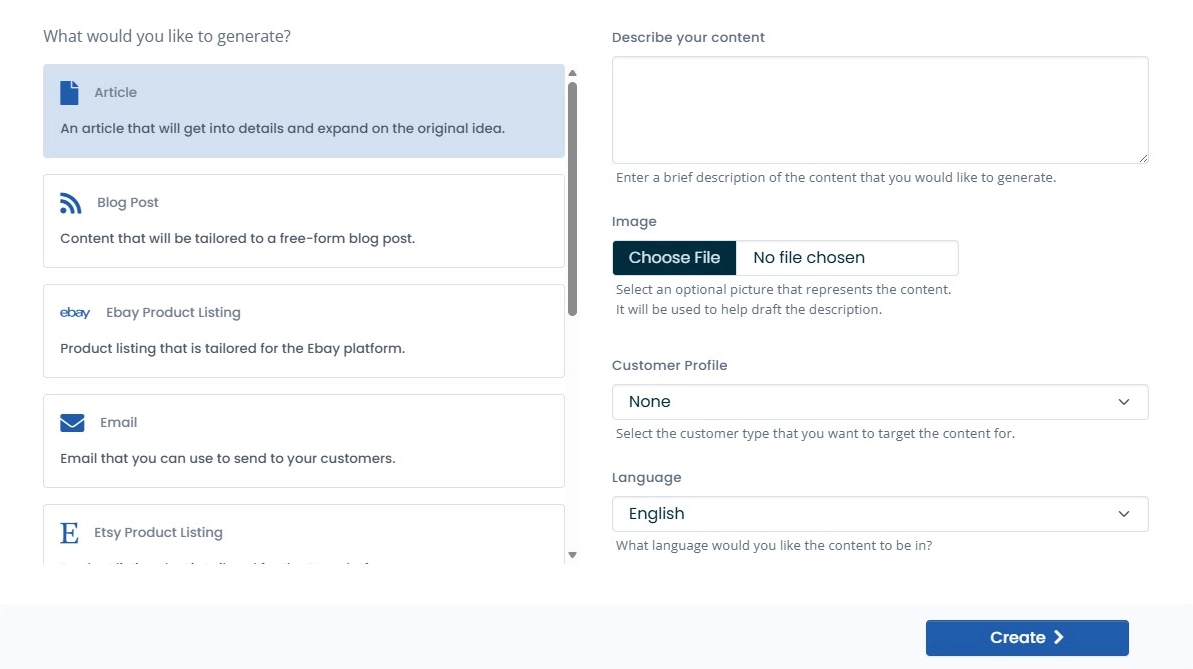Click the Etsy 'E' logo icon
The image size is (1193, 669).
(70, 531)
